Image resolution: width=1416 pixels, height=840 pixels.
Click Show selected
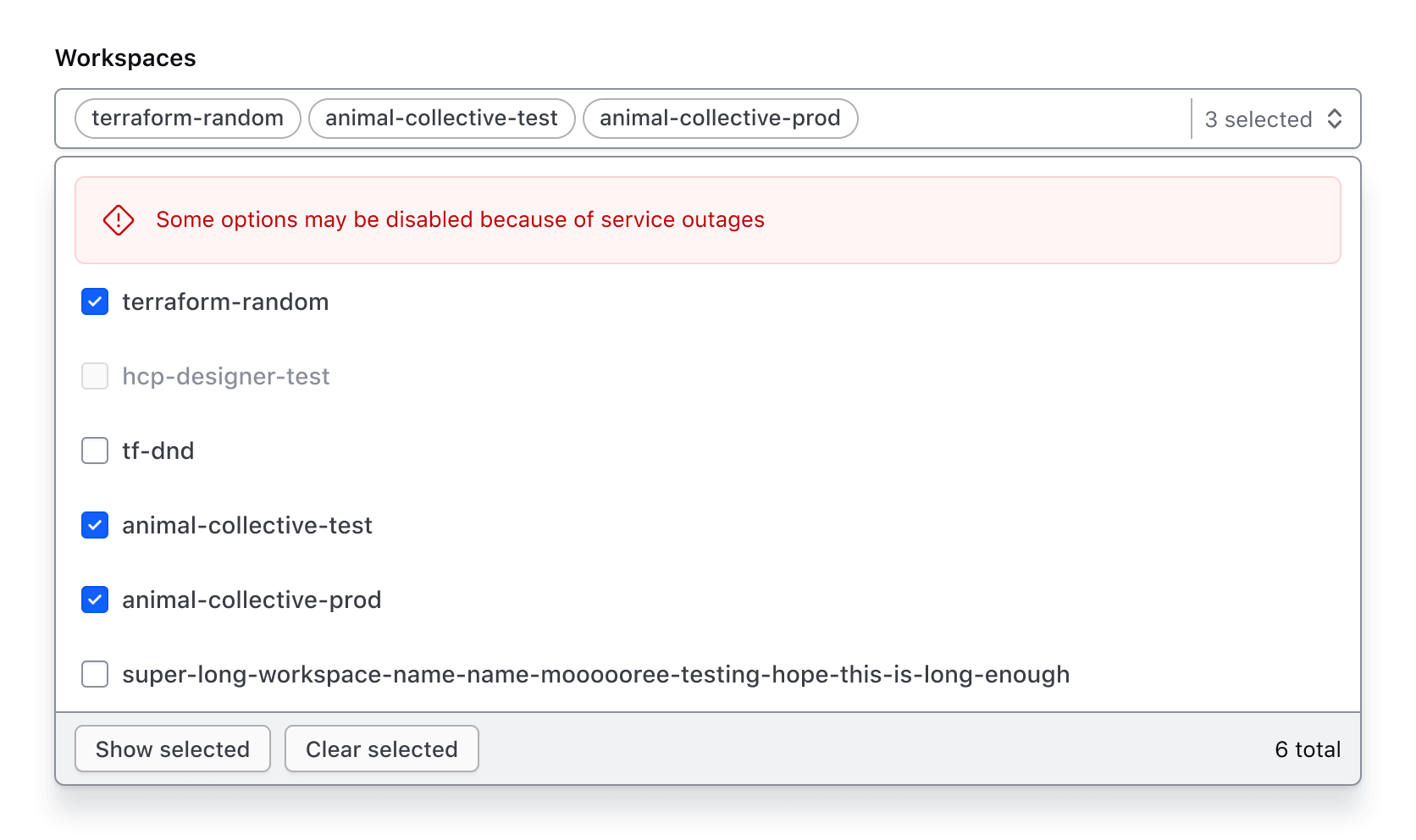coord(172,749)
